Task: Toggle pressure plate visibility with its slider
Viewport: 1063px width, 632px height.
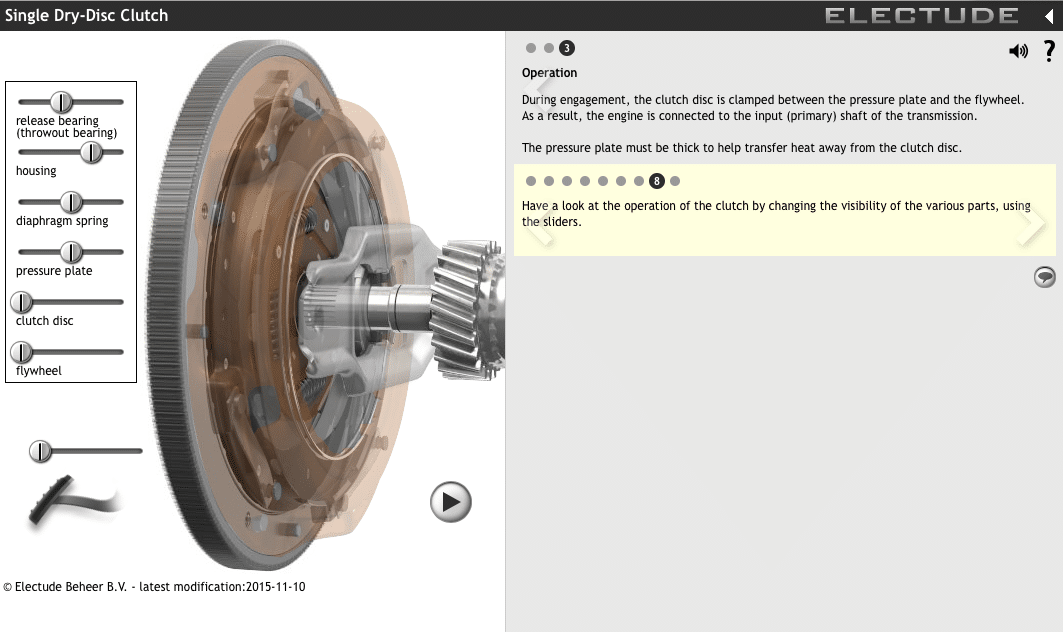Action: (70, 251)
